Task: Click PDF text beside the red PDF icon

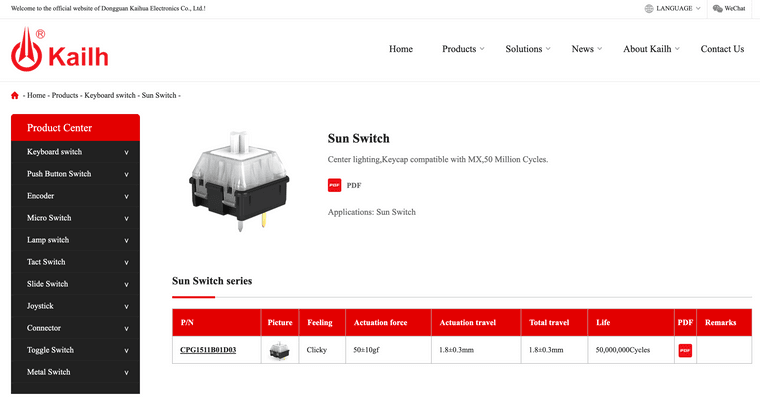Action: point(354,185)
